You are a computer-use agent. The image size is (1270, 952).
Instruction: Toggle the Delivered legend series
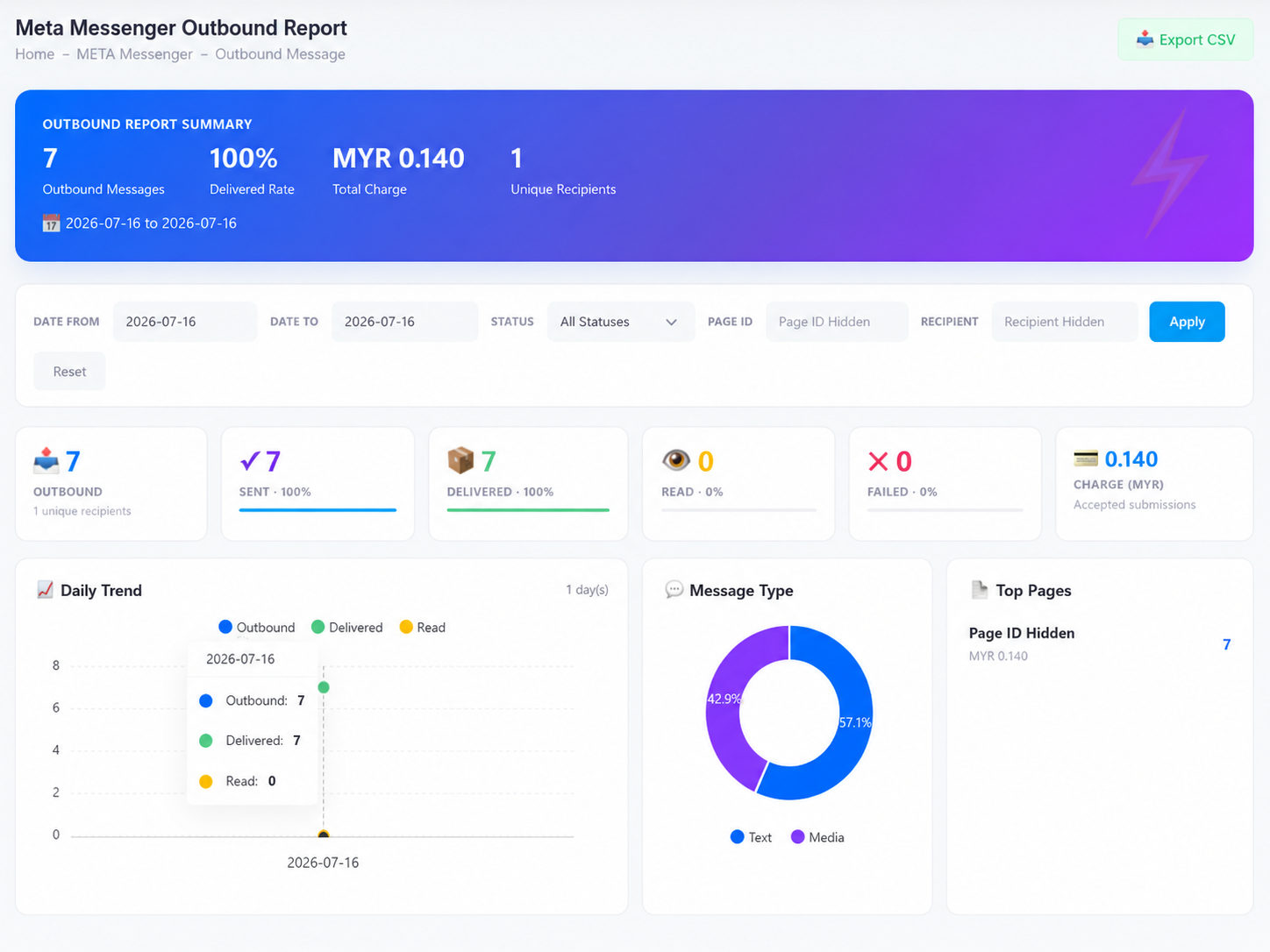pos(347,628)
